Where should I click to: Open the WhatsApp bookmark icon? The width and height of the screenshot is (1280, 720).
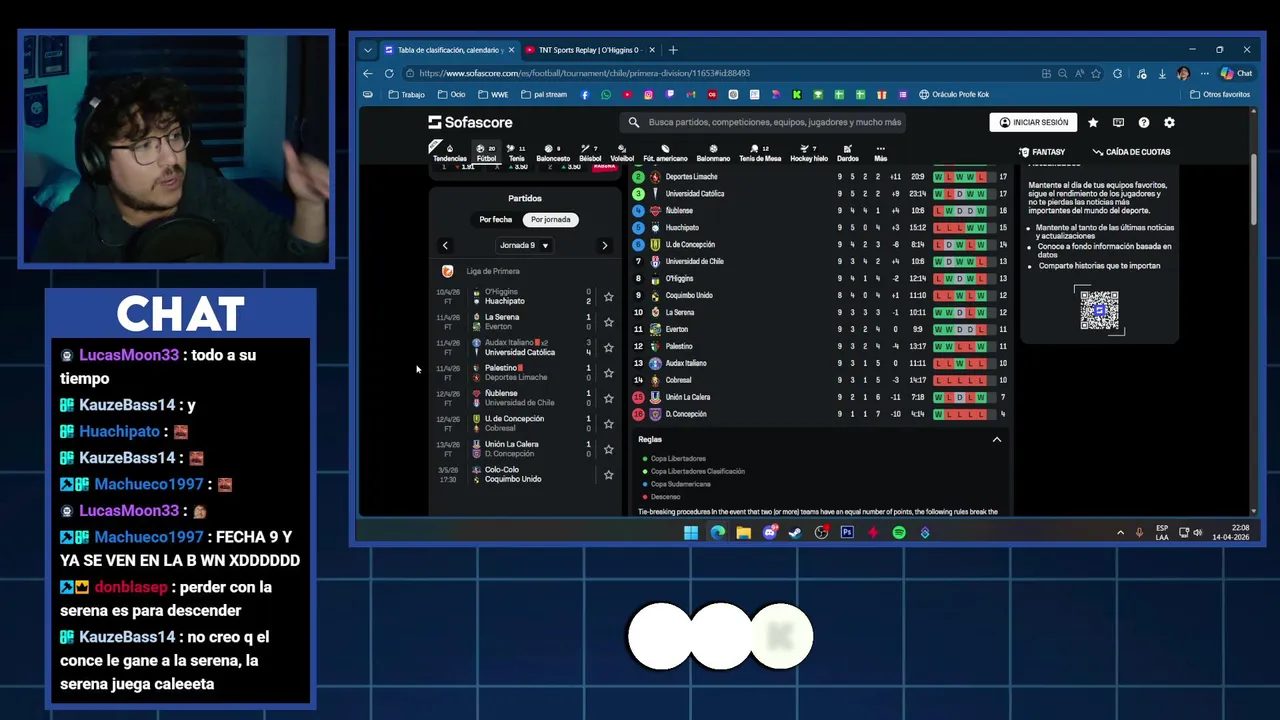(x=606, y=95)
